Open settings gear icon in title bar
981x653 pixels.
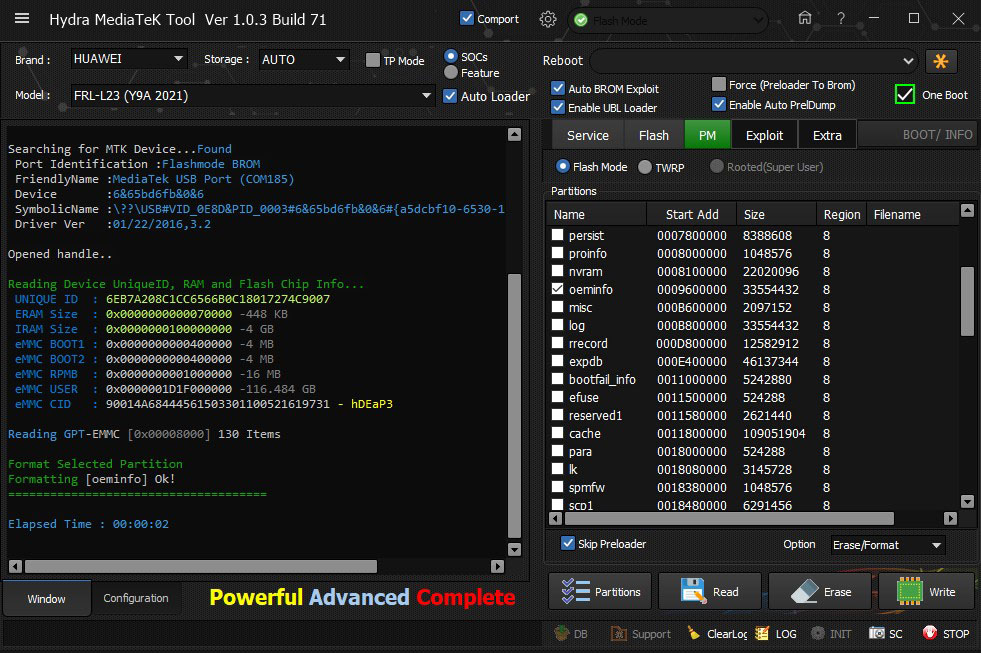(x=548, y=19)
